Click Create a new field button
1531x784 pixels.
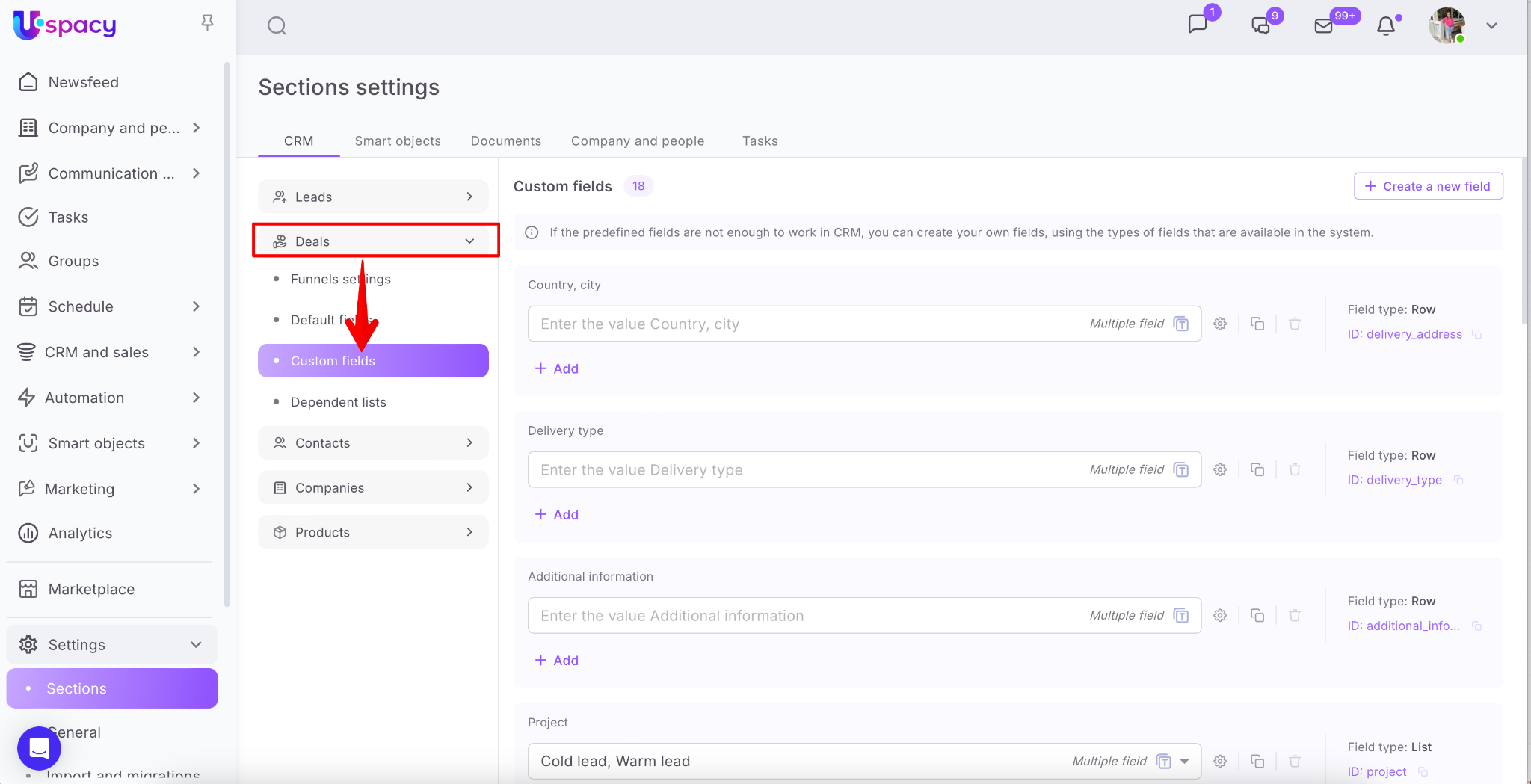point(1428,186)
